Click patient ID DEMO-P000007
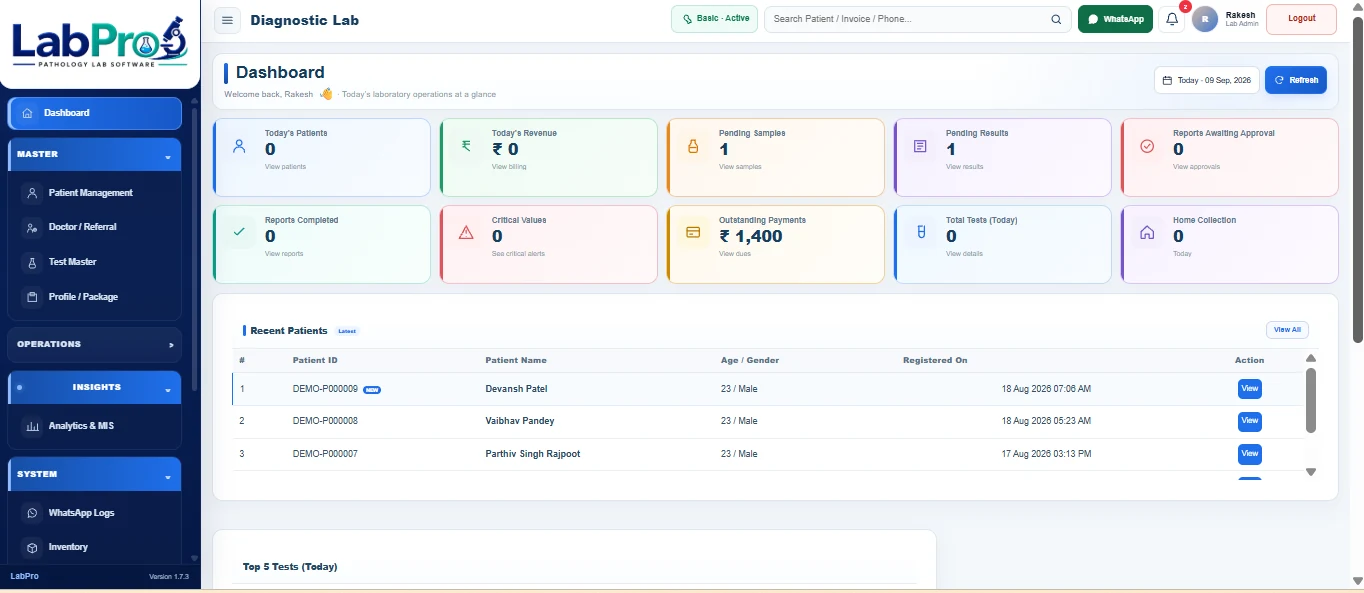 point(325,454)
